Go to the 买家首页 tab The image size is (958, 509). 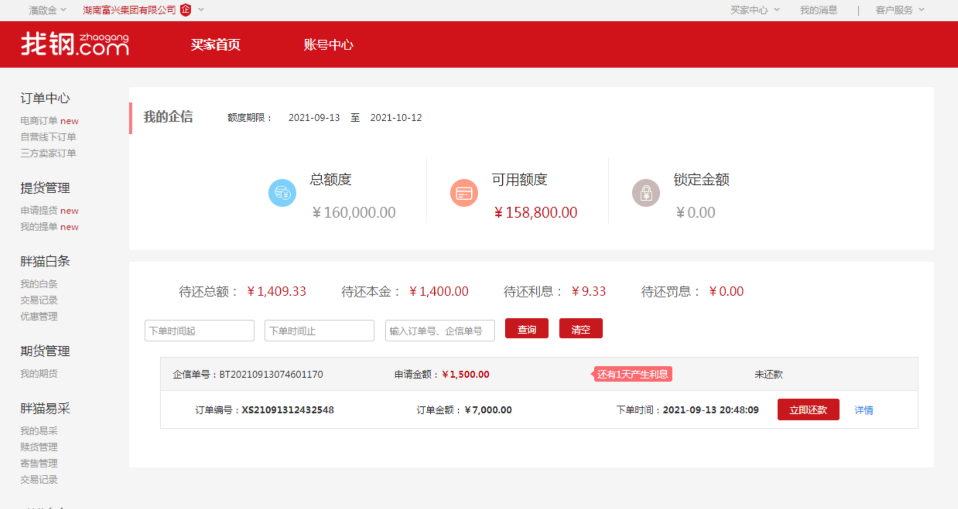215,45
